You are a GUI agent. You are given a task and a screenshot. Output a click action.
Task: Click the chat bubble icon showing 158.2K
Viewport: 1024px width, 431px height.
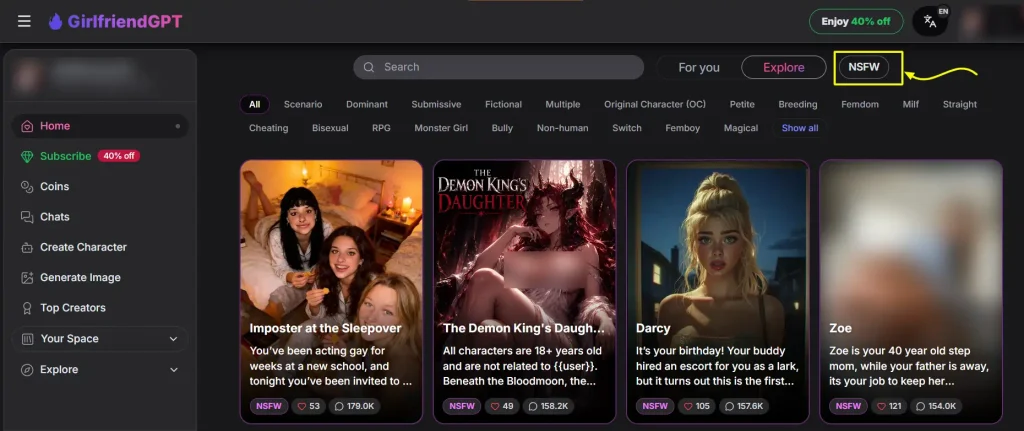(x=532, y=406)
